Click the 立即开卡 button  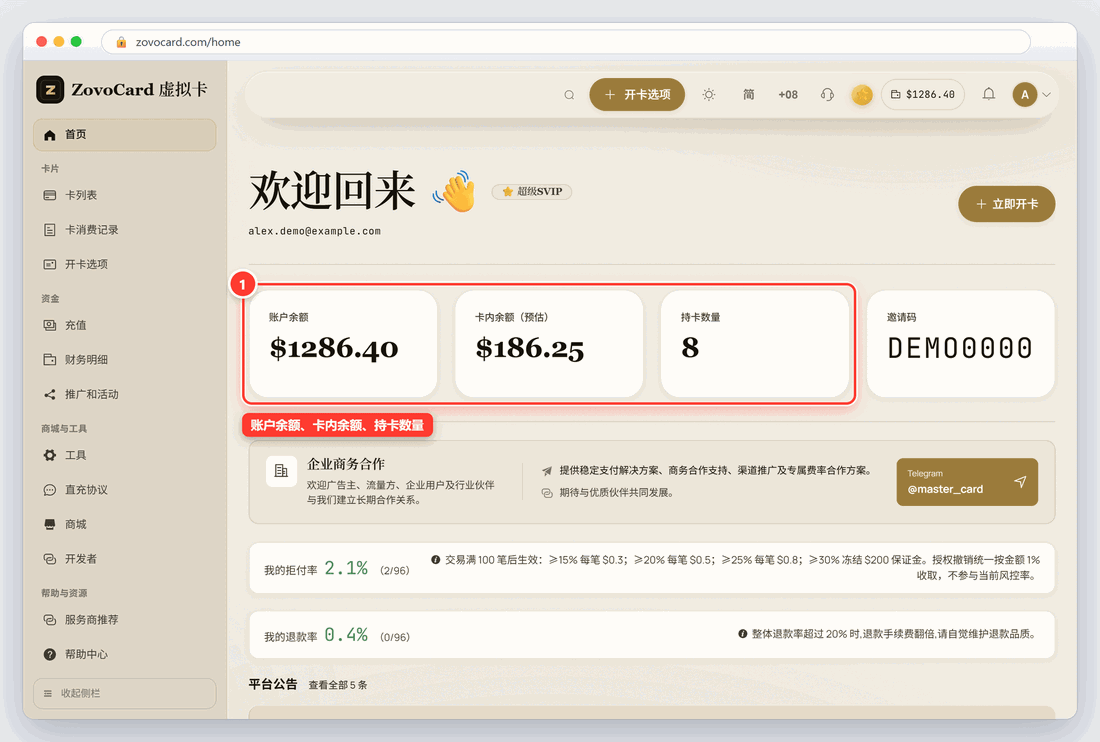(1007, 204)
